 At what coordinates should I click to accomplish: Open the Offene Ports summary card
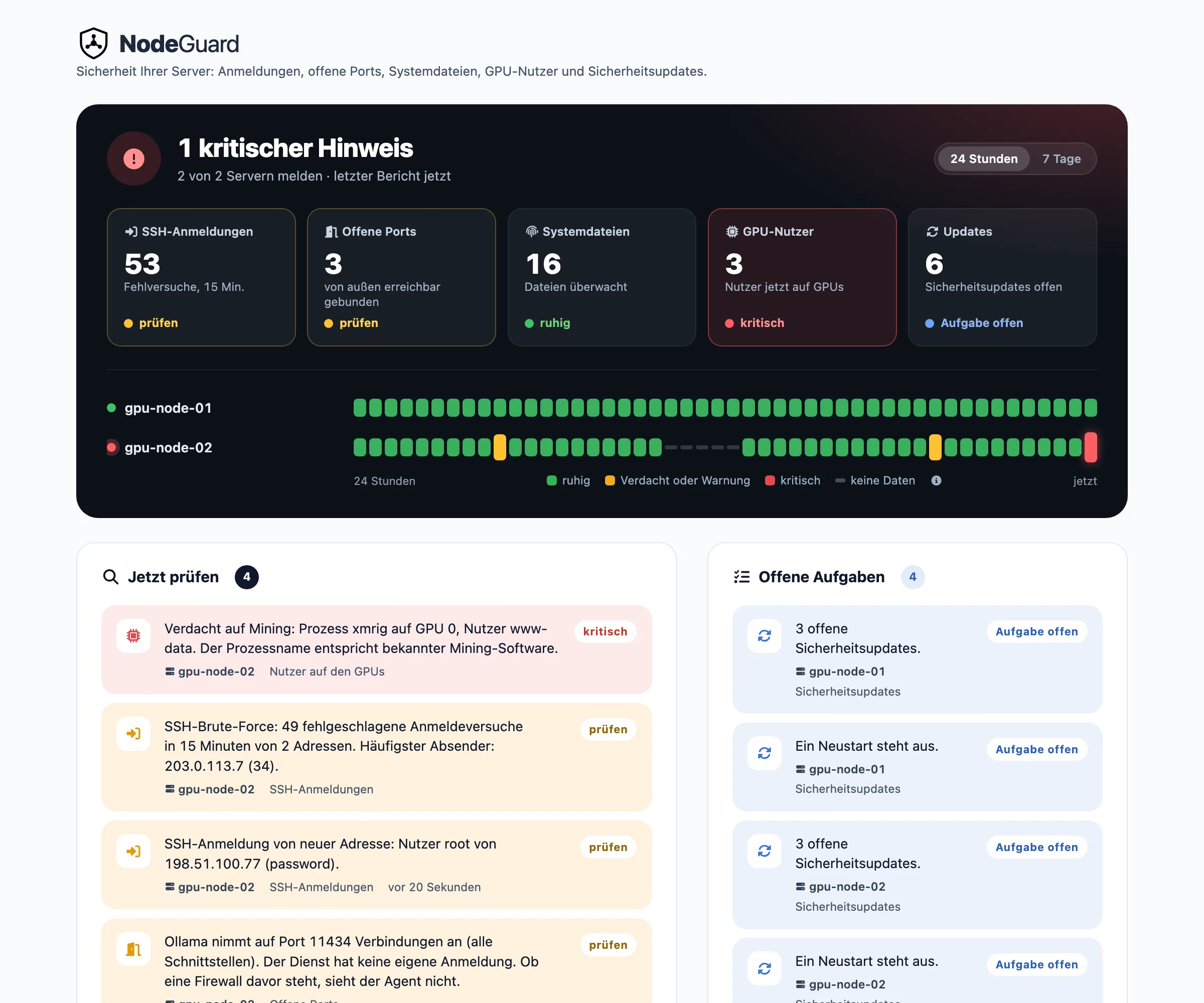pos(401,277)
